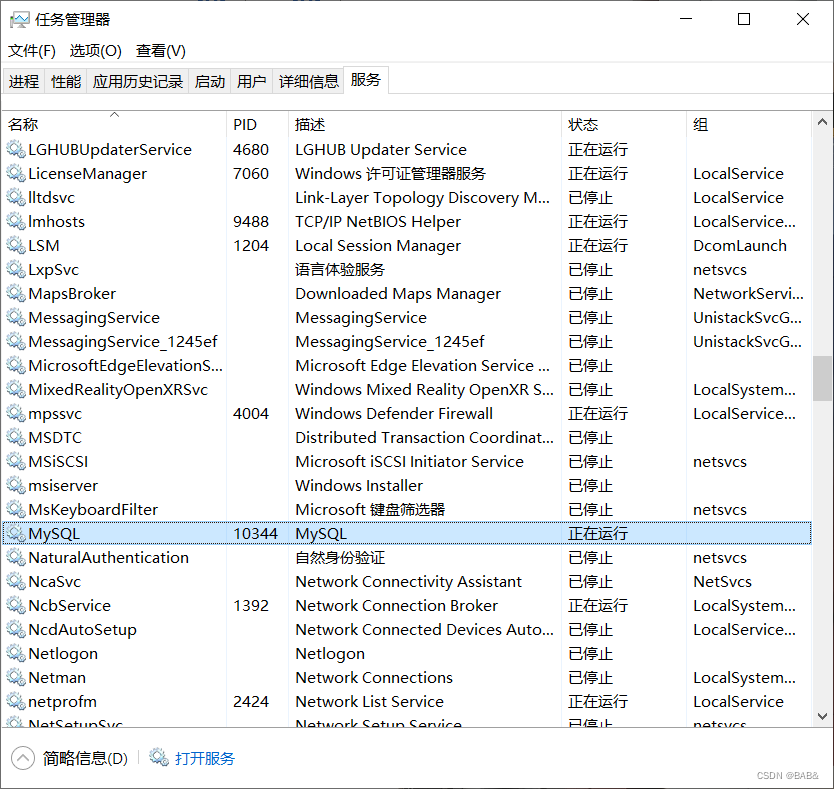Switch to the 性能 tab
834x789 pixels.
pos(66,81)
